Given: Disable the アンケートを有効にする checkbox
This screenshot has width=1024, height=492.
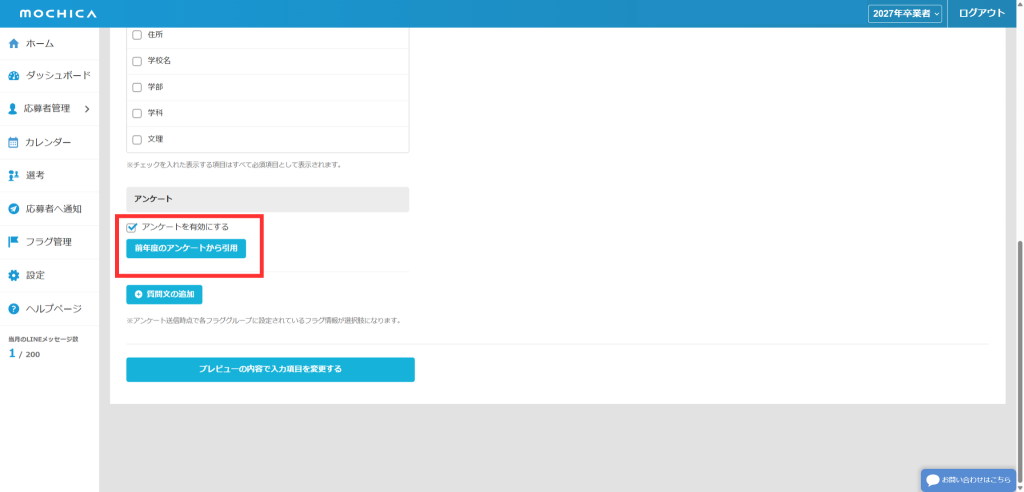Looking at the screenshot, I should tap(132, 227).
